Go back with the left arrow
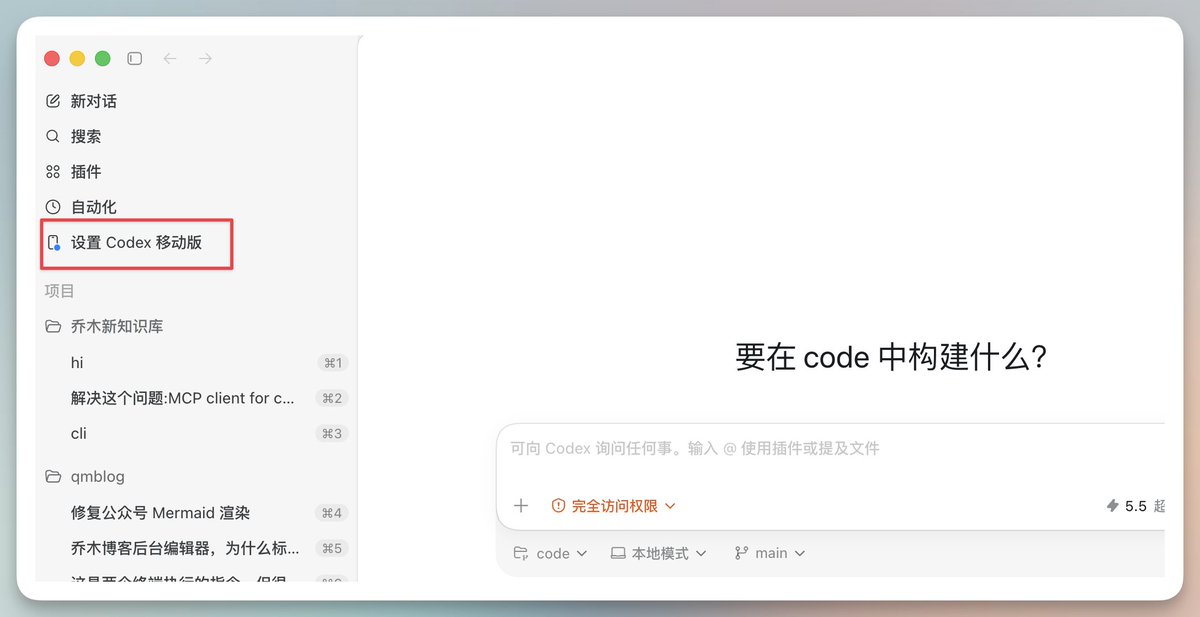 (x=170, y=59)
